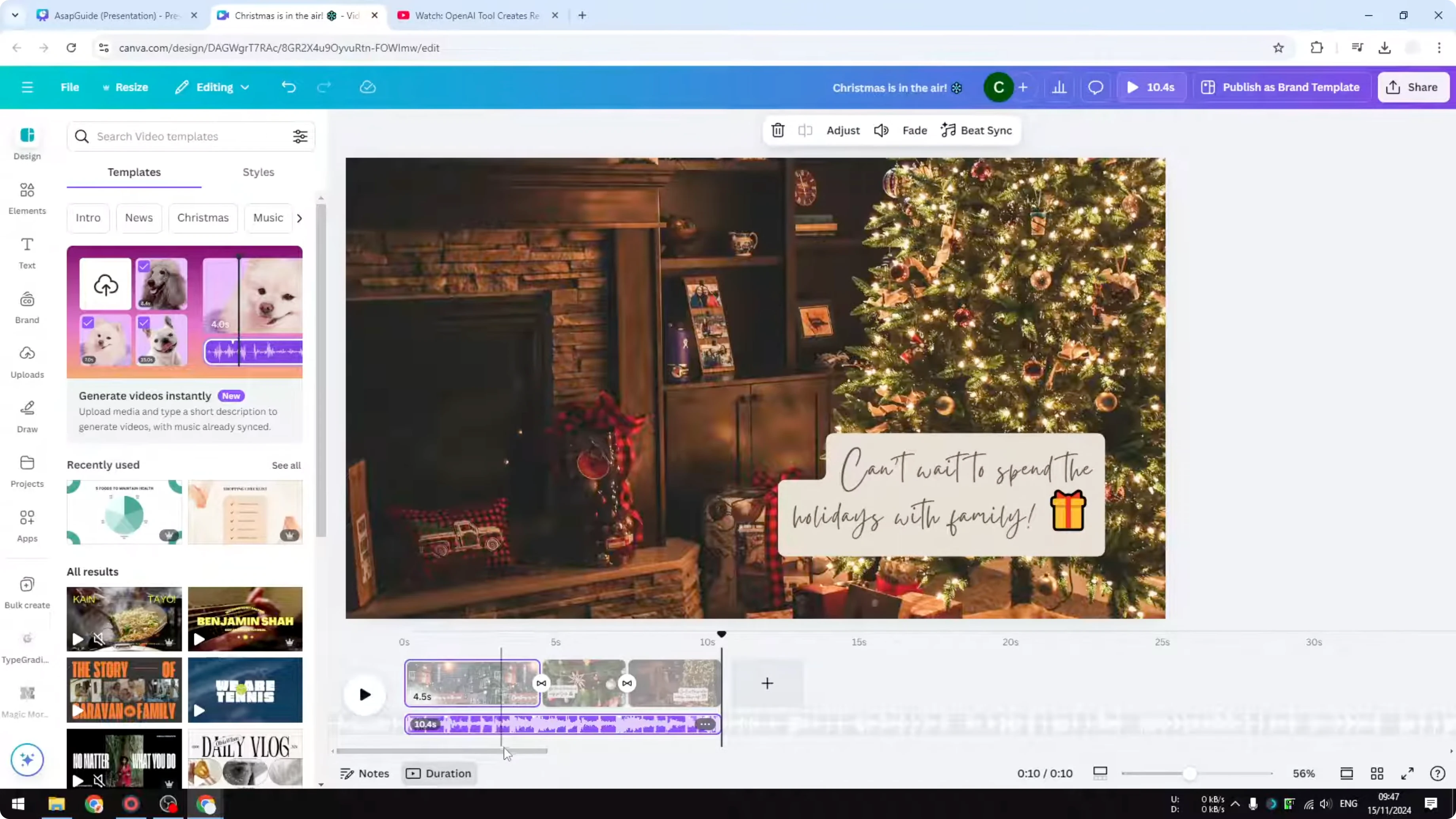Screen dimensions: 1456x819
Task: Open Beat Sync options
Action: [x=977, y=130]
